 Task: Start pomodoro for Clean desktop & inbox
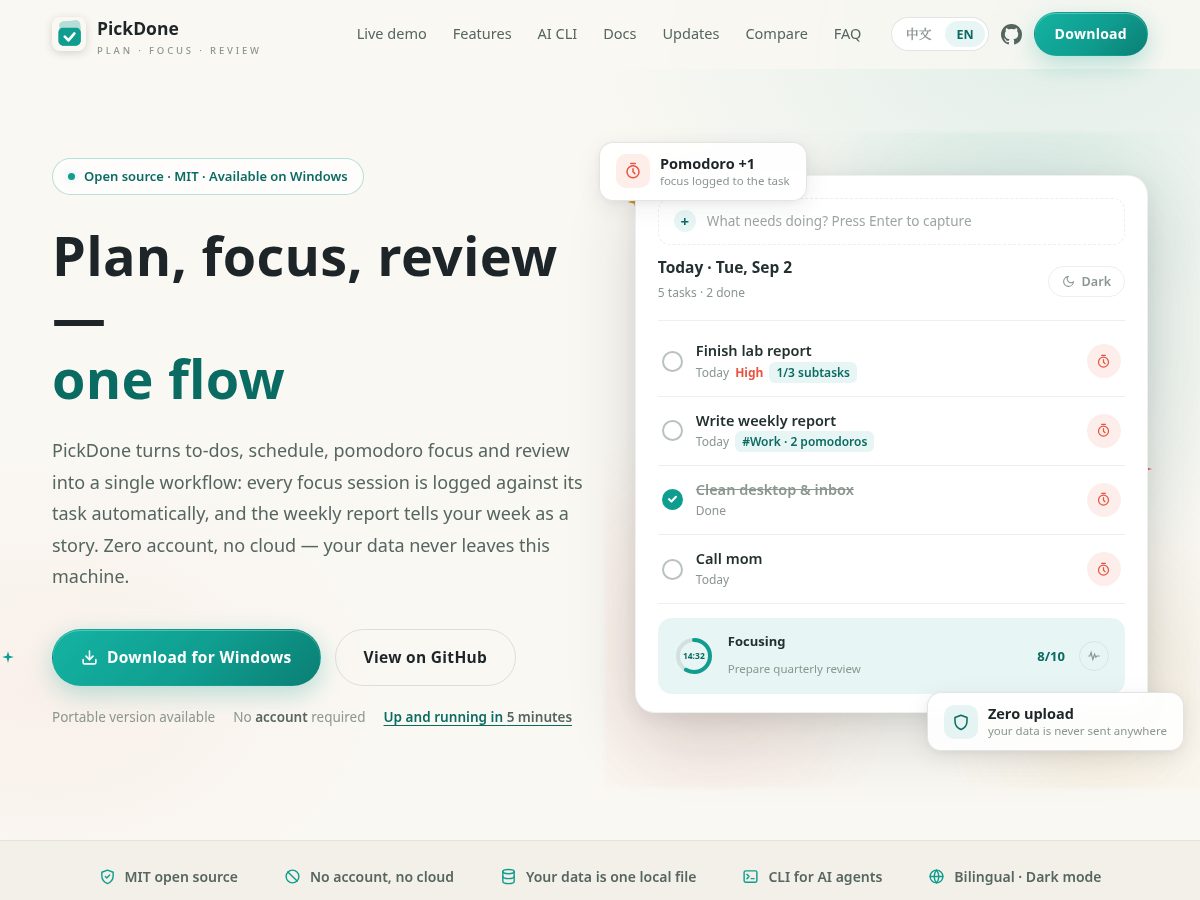1104,499
